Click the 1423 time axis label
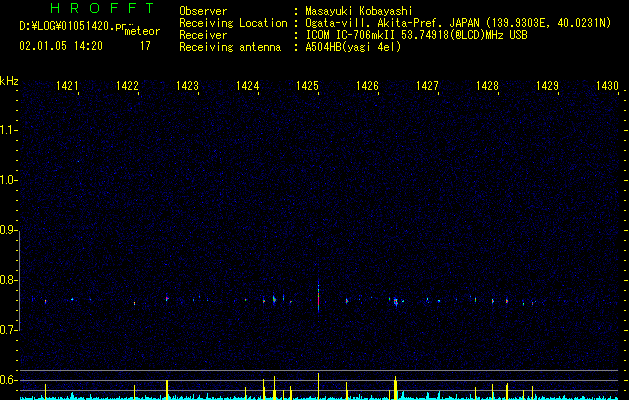 187,85
